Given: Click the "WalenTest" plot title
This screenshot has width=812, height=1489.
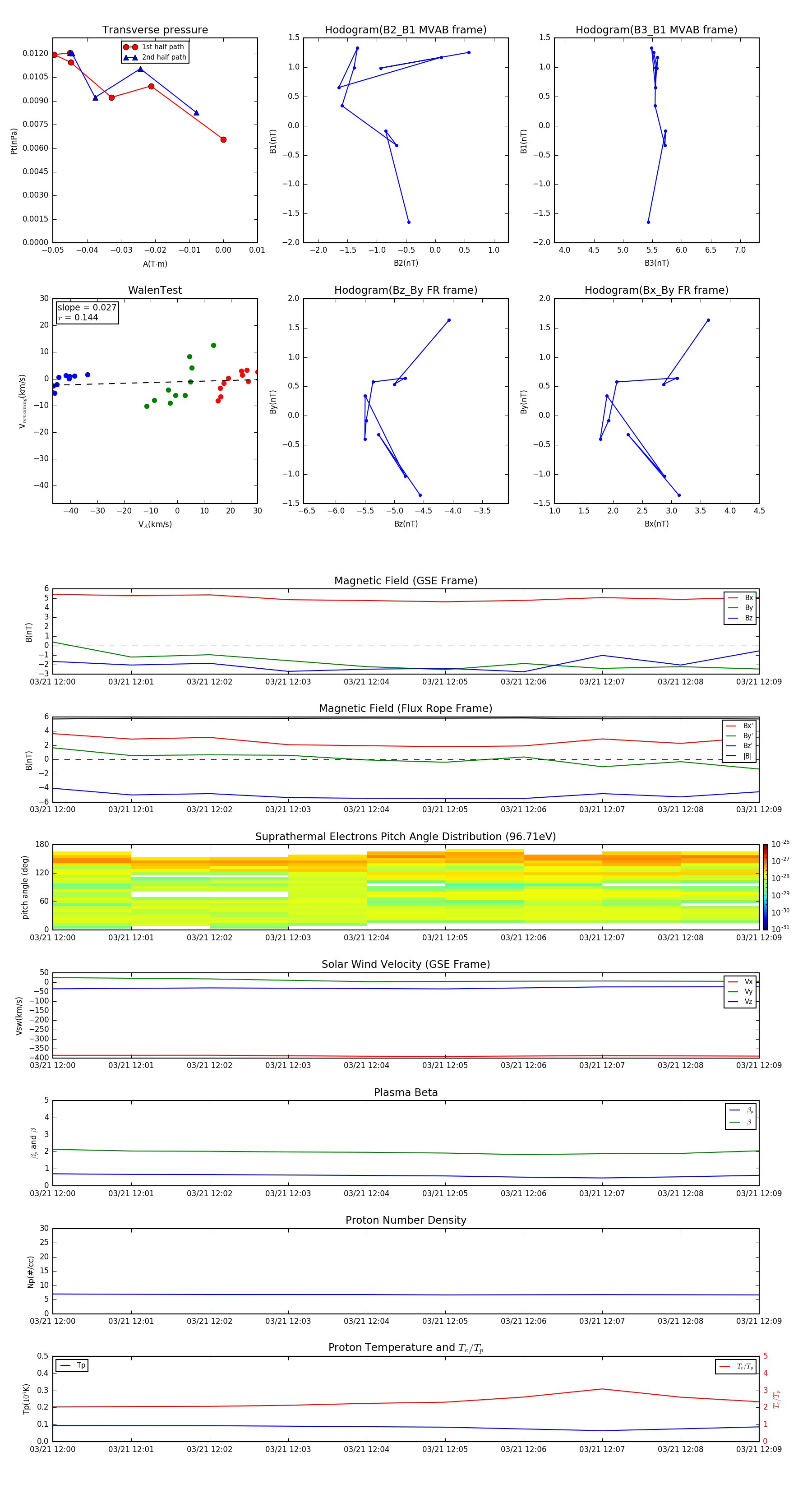Looking at the screenshot, I should pos(155,290).
